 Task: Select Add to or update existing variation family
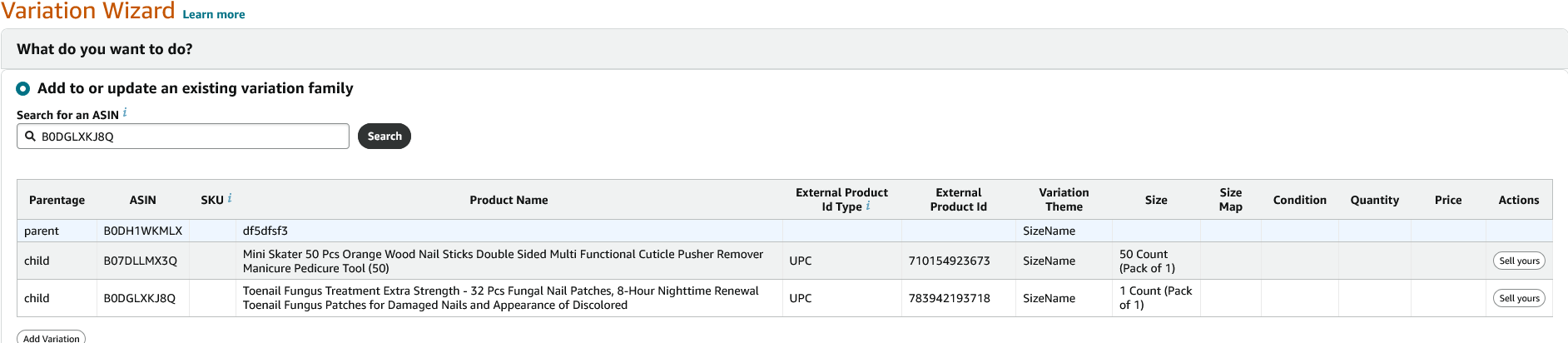23,88
